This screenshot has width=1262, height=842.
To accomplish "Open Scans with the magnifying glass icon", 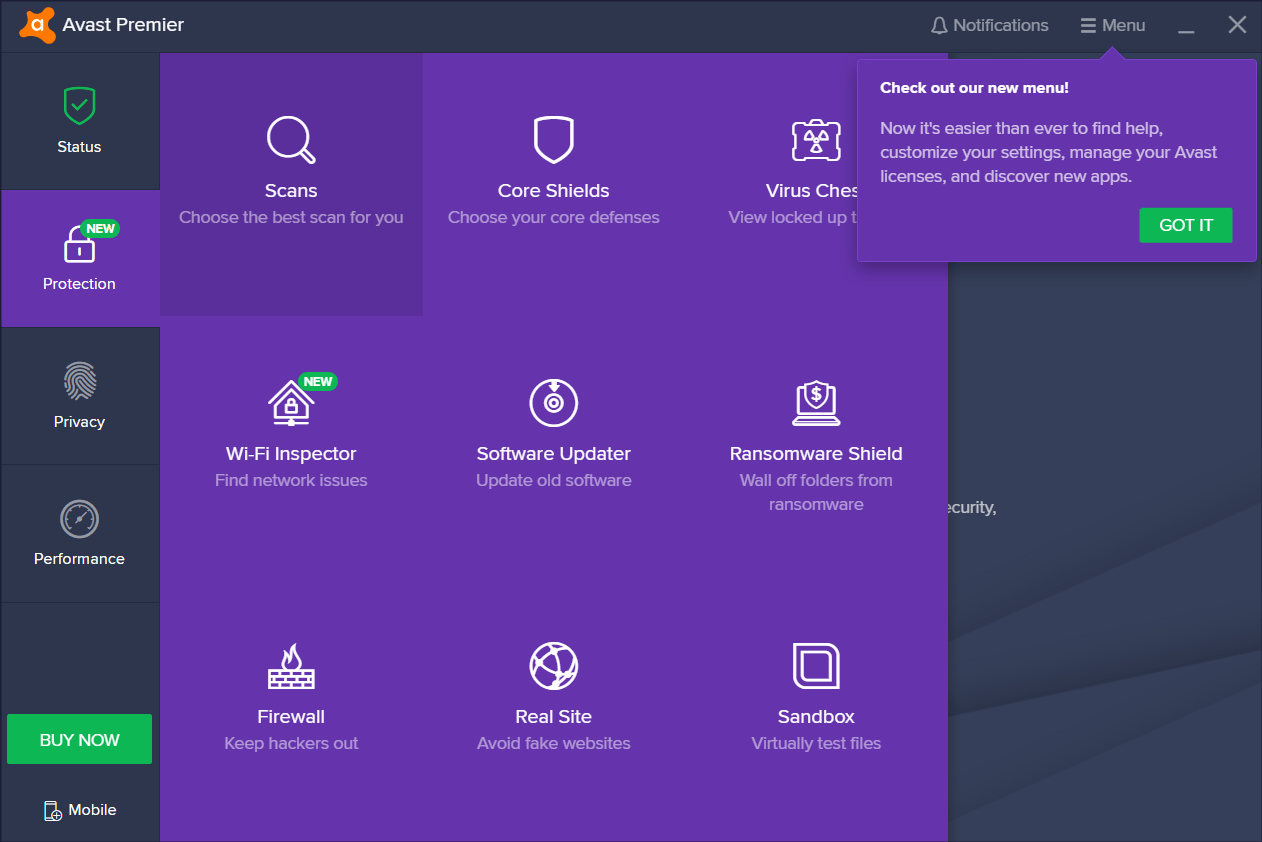I will click(x=291, y=140).
